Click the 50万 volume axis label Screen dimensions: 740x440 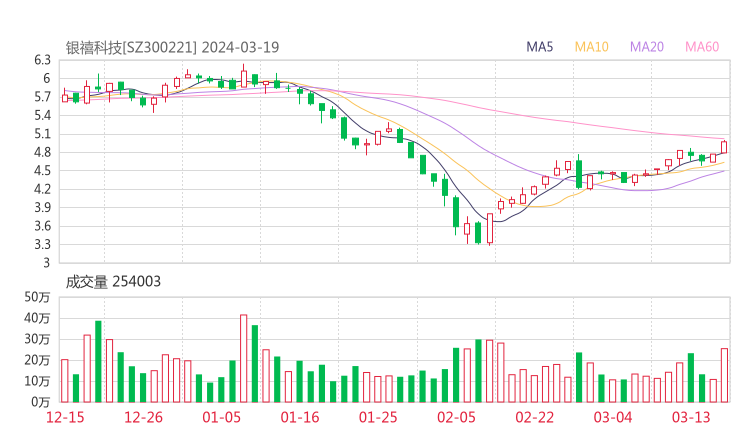tap(37, 297)
